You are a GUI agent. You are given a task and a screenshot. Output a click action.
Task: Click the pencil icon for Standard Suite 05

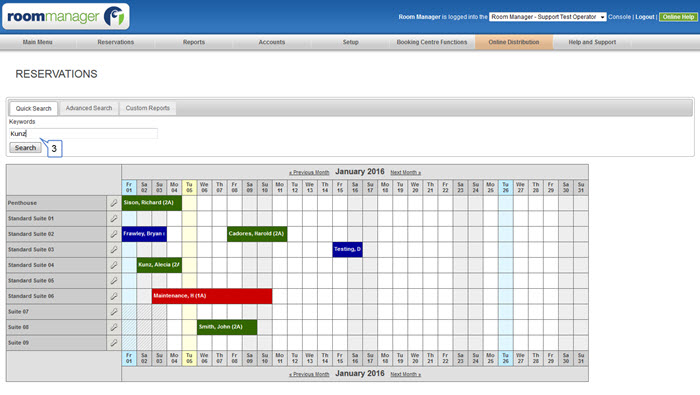pyautogui.click(x=114, y=281)
